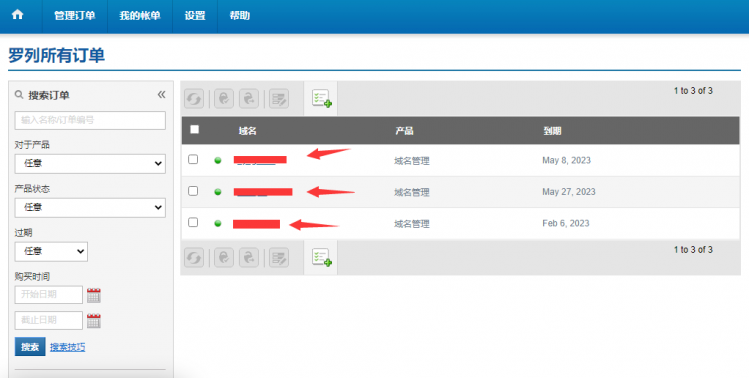
Task: Click the unlock icon in the top toolbar
Action: coord(249,99)
